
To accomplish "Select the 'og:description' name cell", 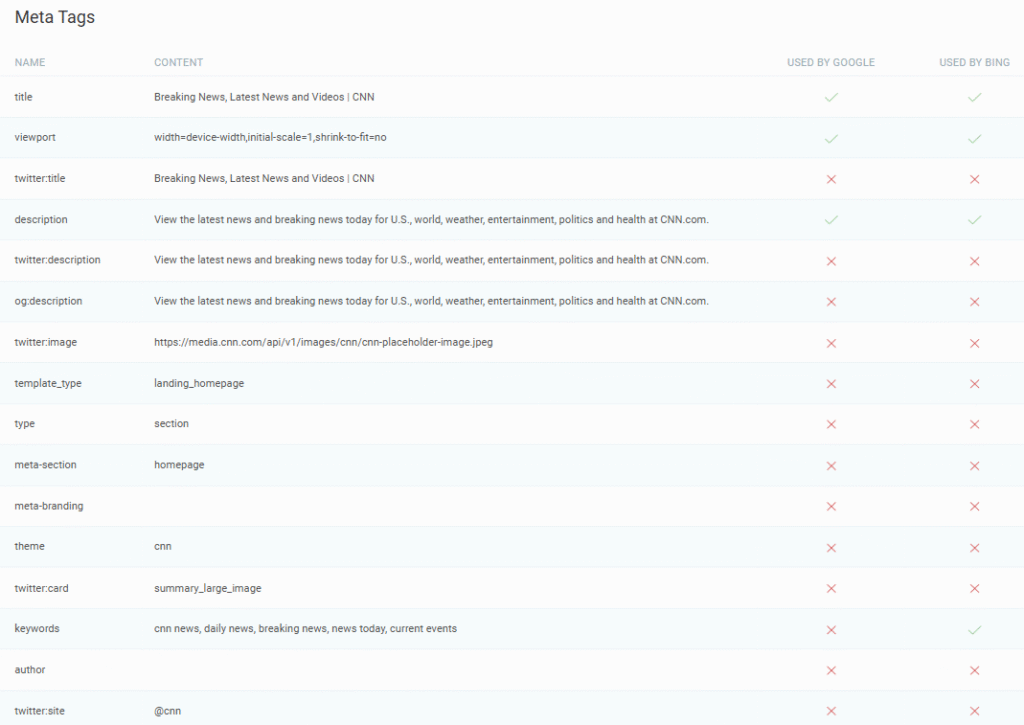I will (48, 301).
